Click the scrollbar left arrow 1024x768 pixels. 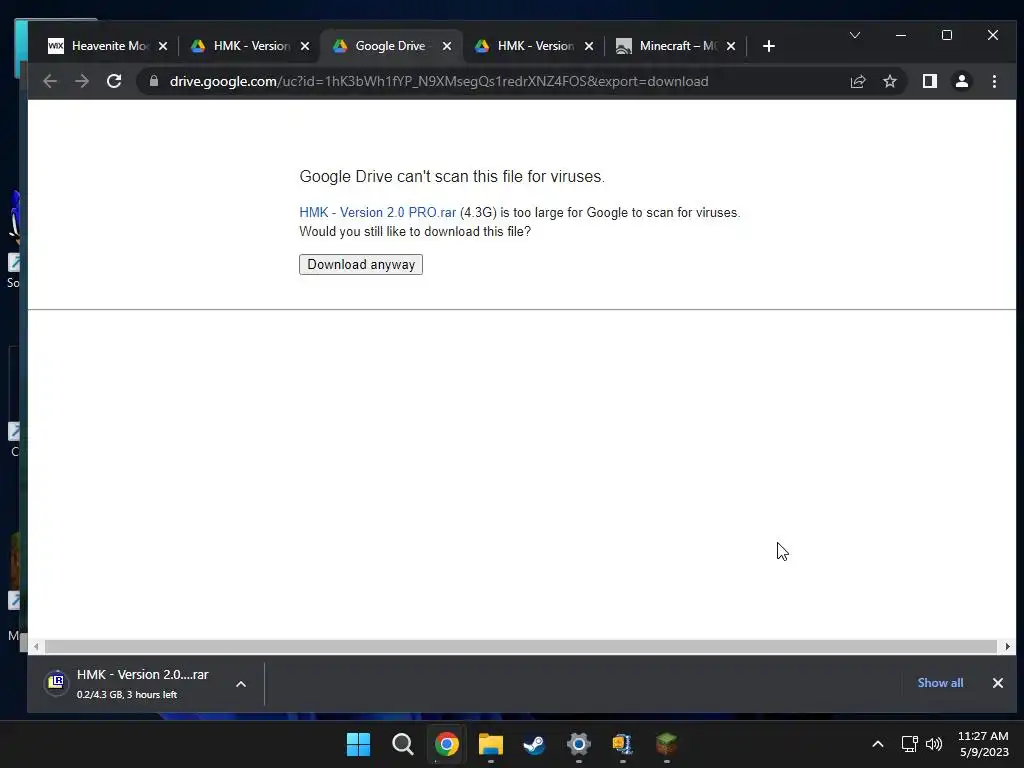[x=36, y=647]
